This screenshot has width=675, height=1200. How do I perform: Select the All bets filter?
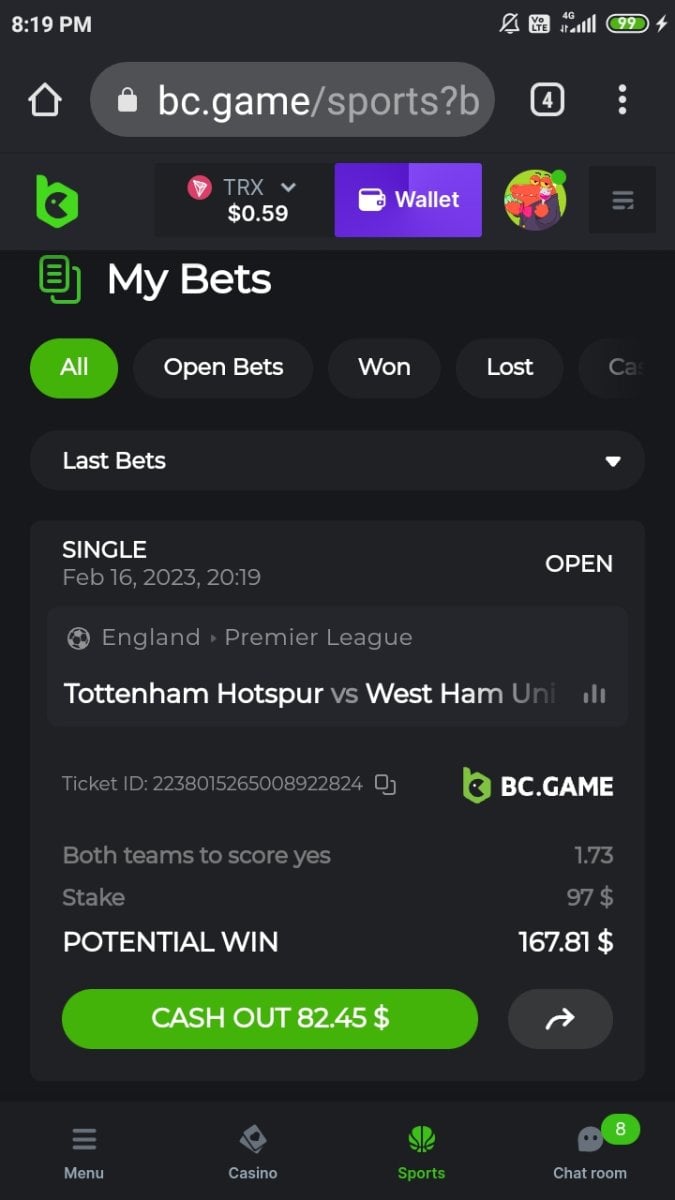pyautogui.click(x=74, y=367)
